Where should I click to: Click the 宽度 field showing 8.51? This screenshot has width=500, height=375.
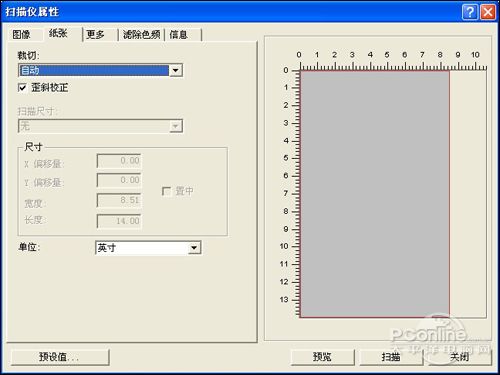click(x=119, y=200)
